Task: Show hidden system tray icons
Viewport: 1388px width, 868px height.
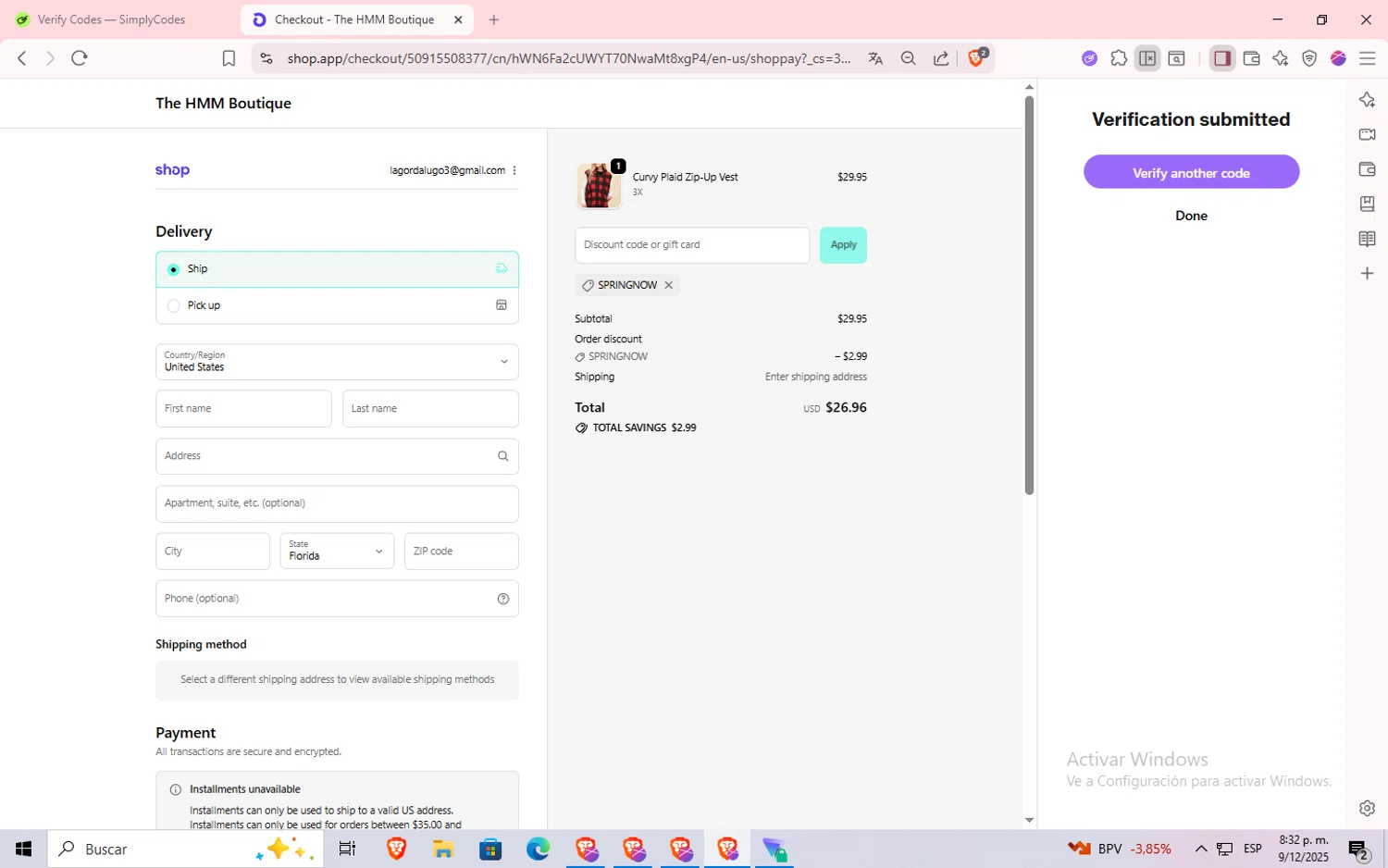Action: 1201,849
